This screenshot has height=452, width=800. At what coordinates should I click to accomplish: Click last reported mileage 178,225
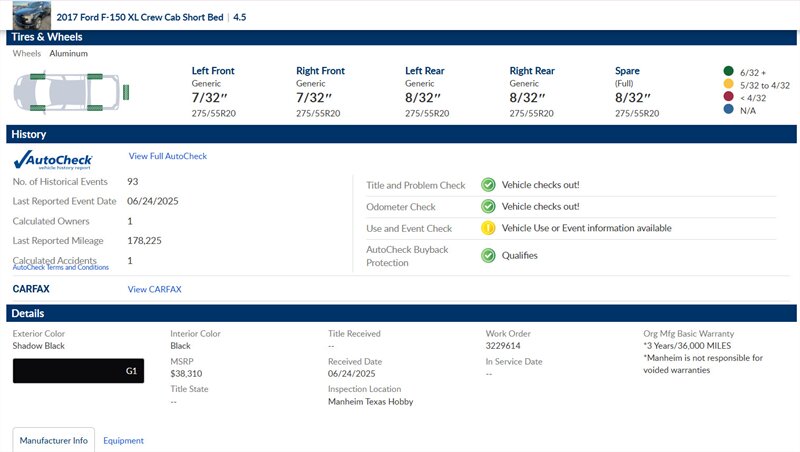coord(144,240)
